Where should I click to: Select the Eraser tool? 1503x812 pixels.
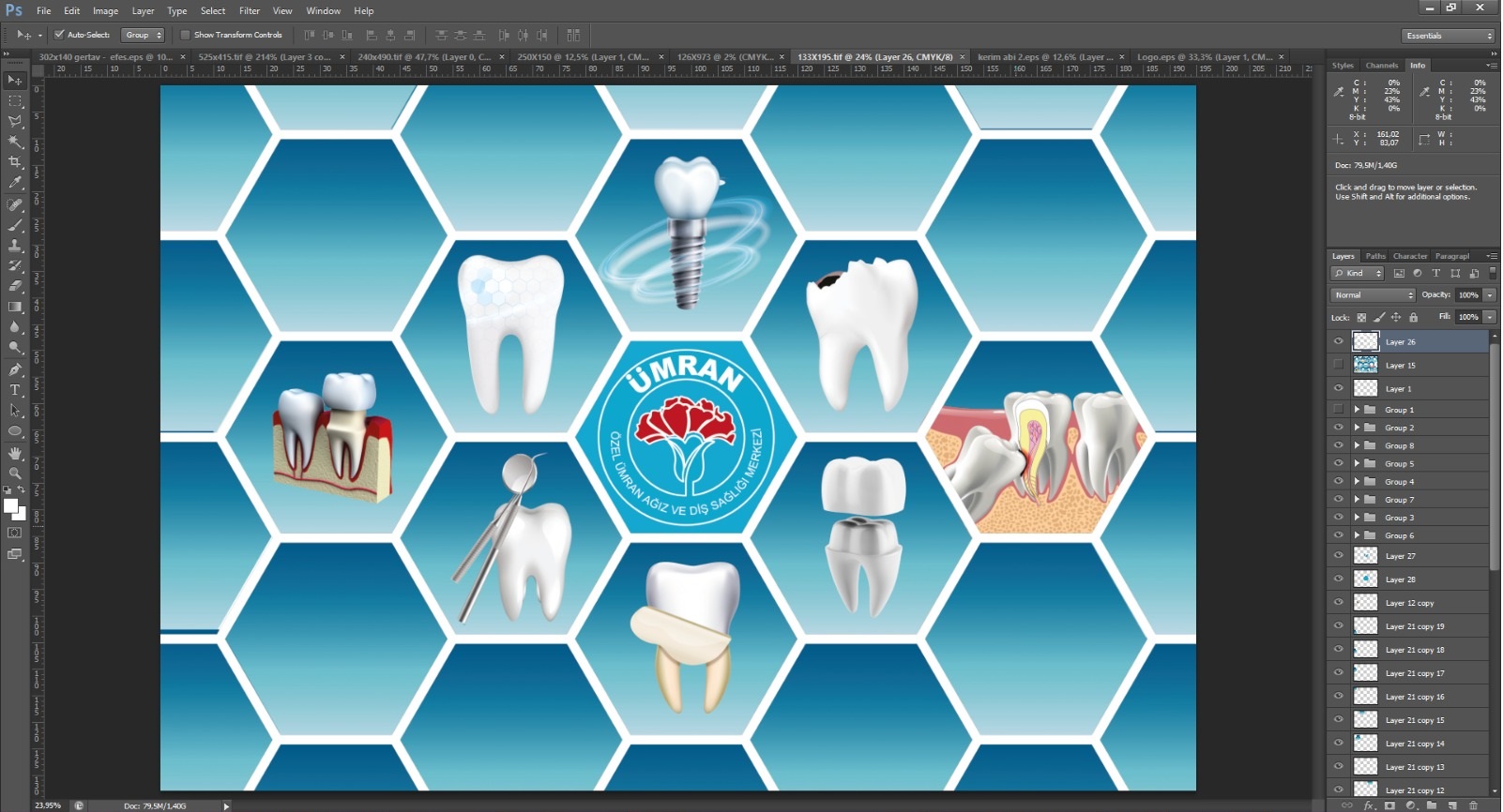(x=15, y=286)
